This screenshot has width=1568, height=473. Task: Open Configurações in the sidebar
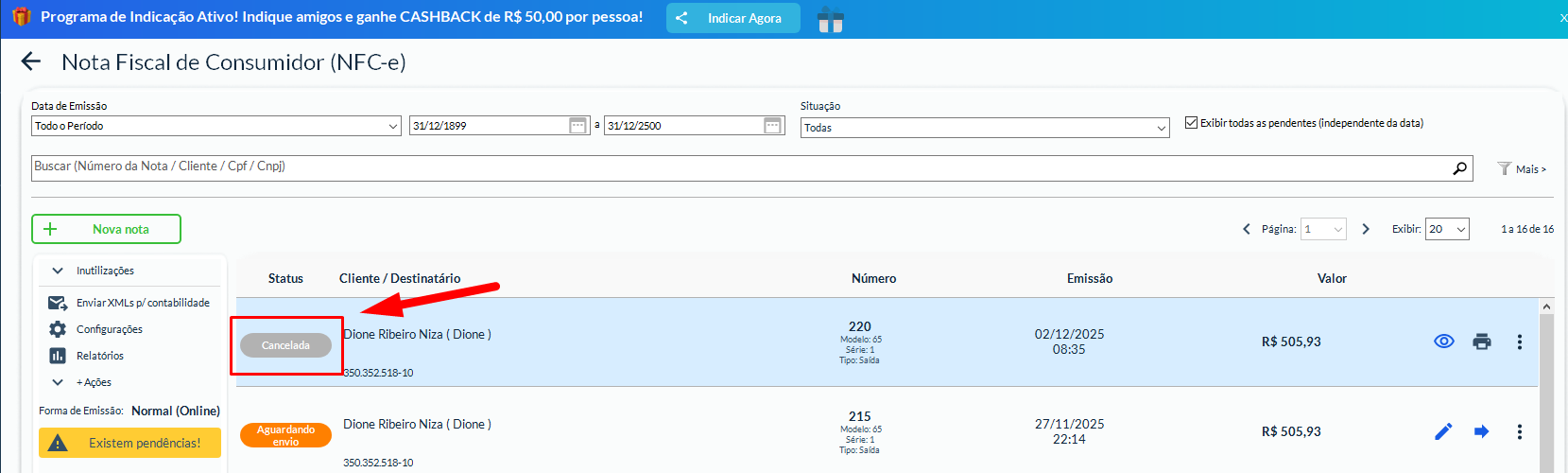[109, 329]
